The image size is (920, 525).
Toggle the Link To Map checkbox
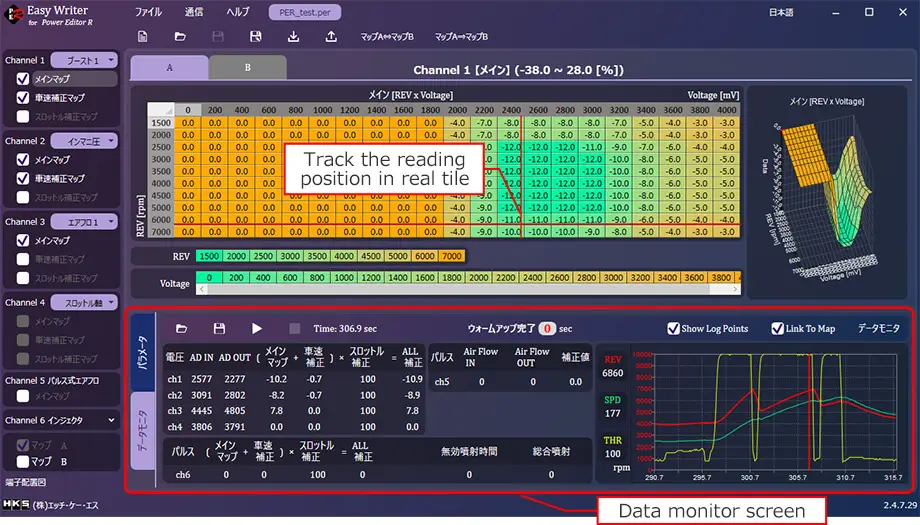point(777,328)
